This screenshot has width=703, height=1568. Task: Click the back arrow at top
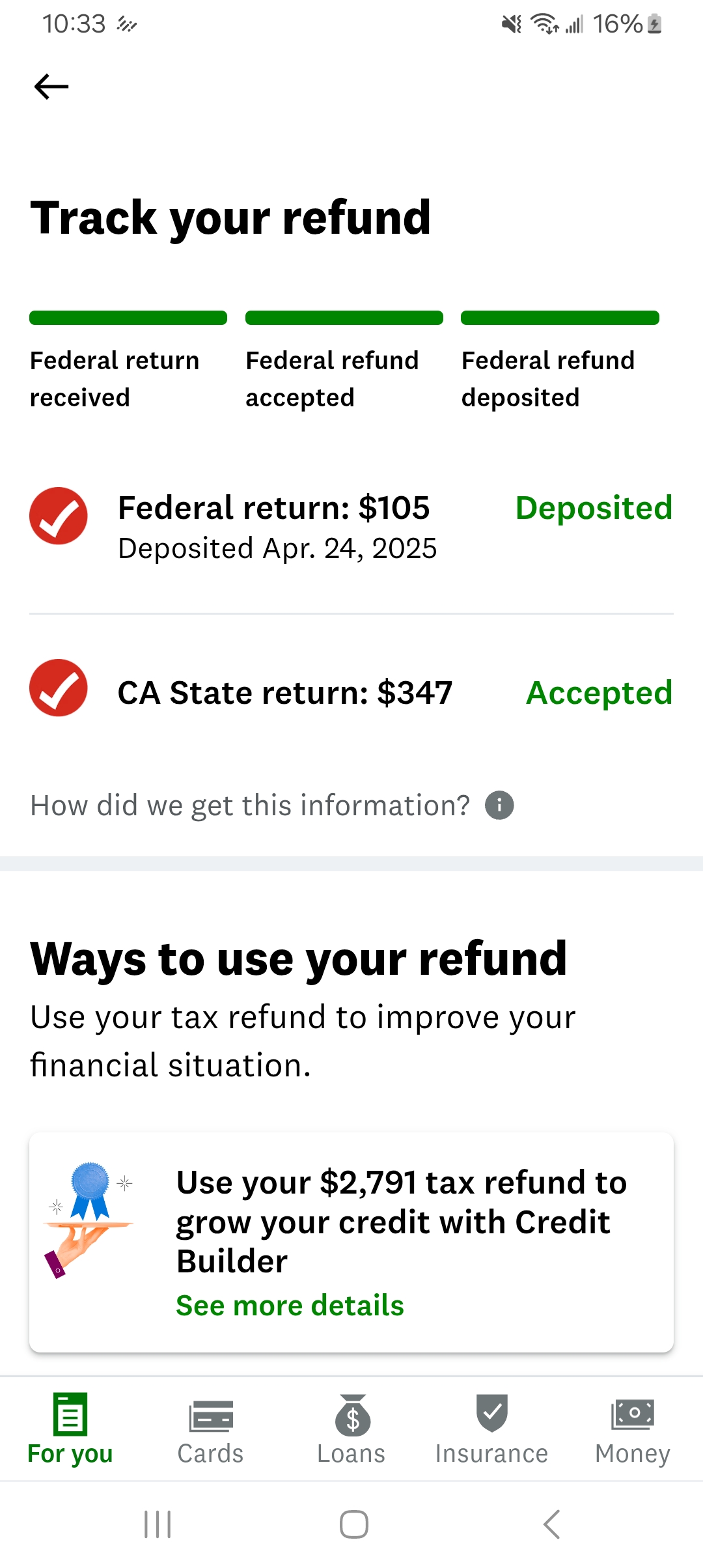(51, 85)
